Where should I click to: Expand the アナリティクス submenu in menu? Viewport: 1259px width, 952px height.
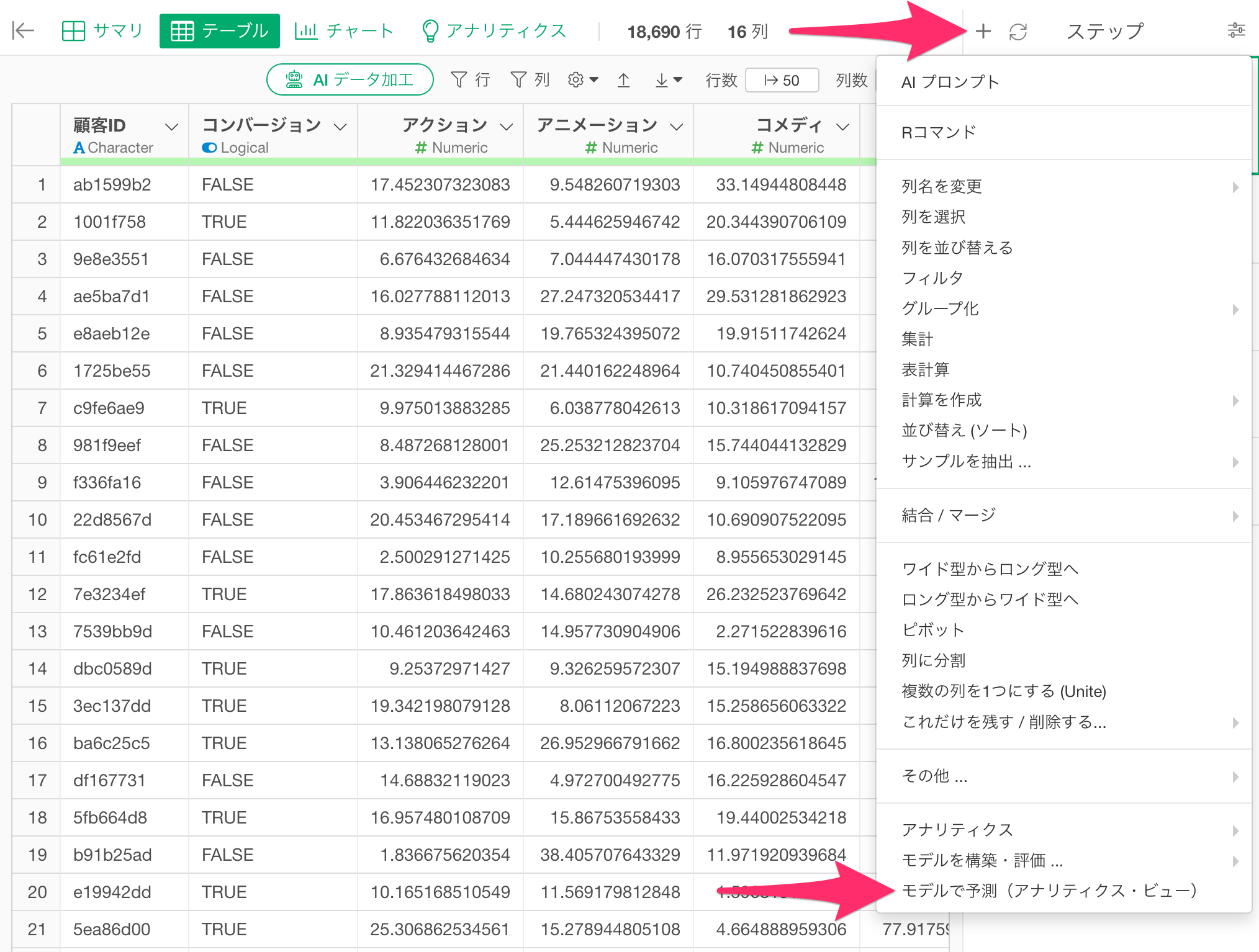(1063, 830)
